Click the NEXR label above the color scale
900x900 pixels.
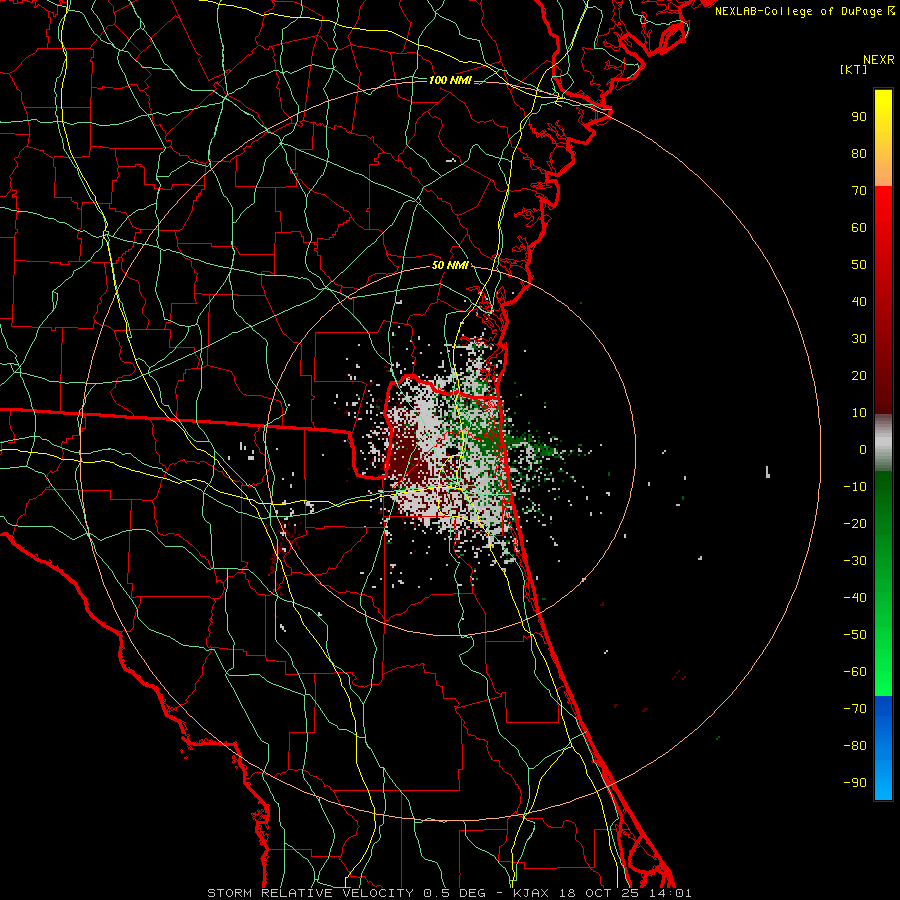pos(878,60)
